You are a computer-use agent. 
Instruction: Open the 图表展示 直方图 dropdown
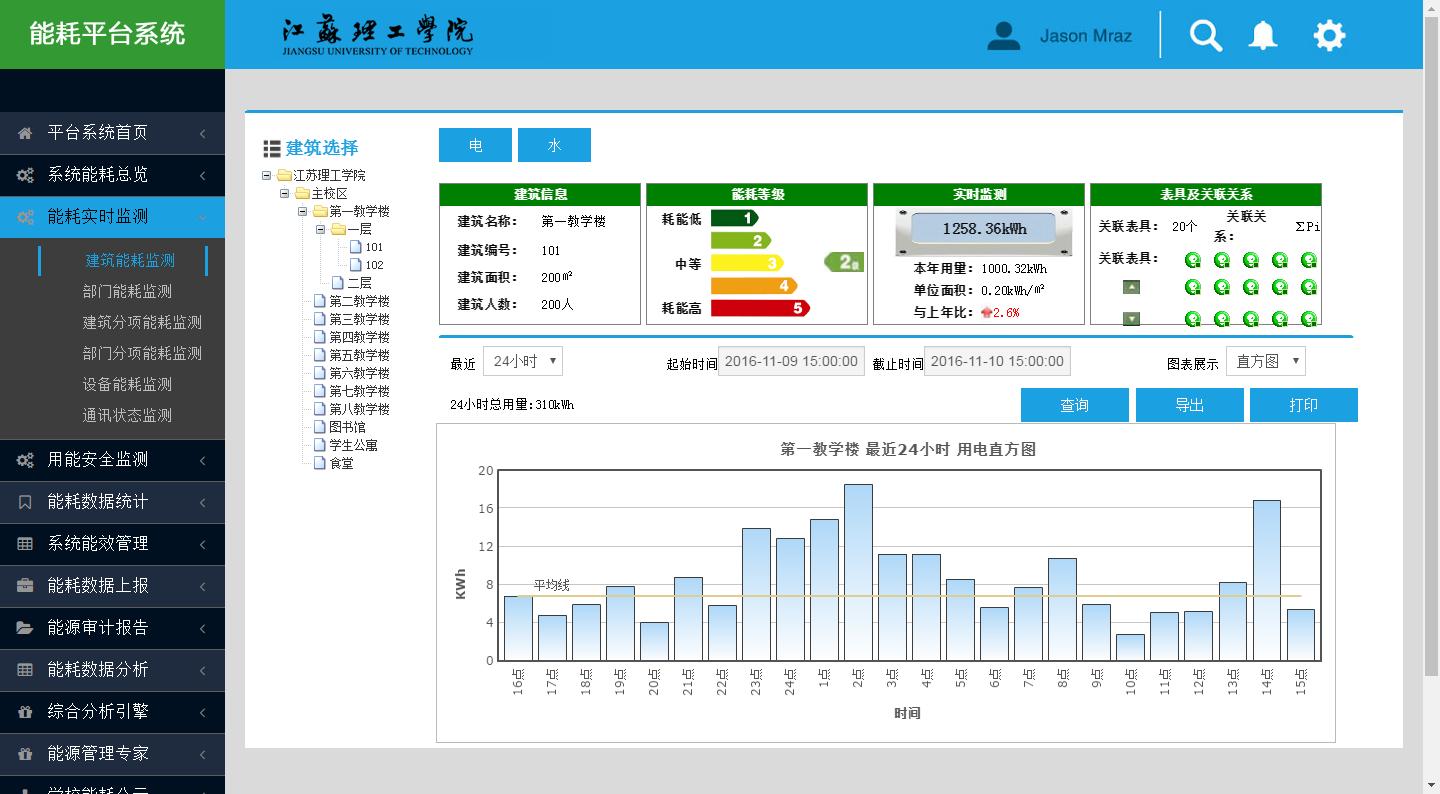pyautogui.click(x=1266, y=361)
